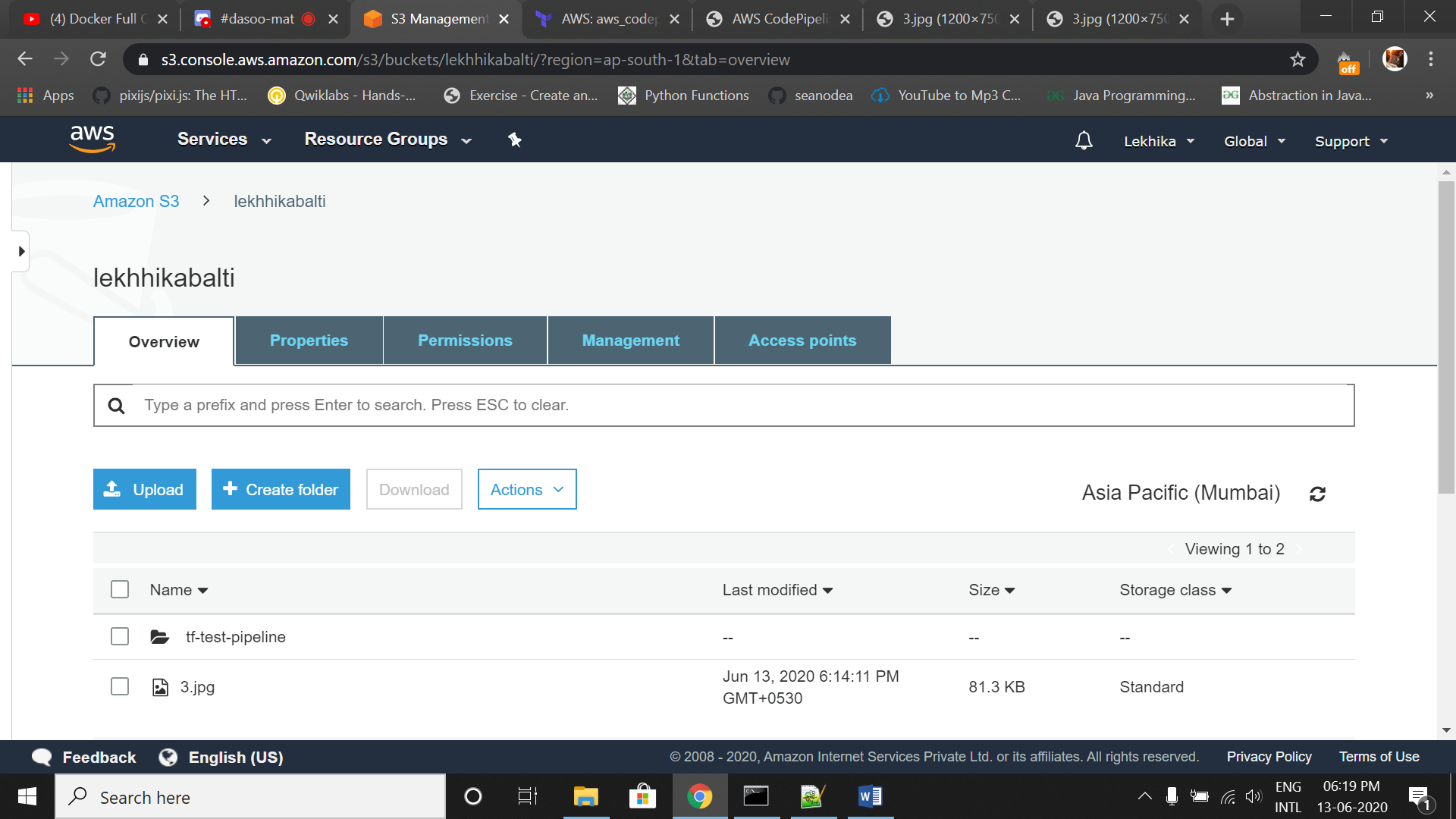Click the pin shortcut icon in AWS navbar
The width and height of the screenshot is (1456, 819).
click(515, 140)
